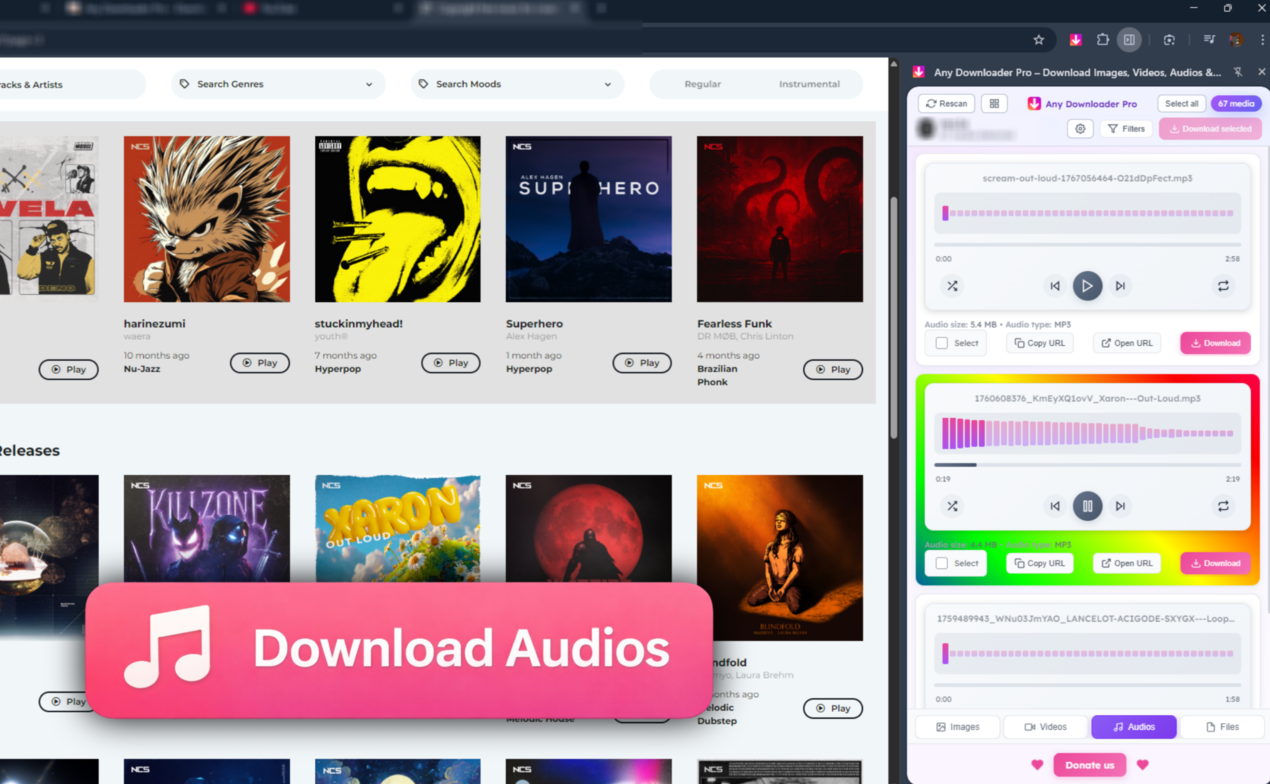Select the Instrumental version toggle
The height and width of the screenshot is (784, 1270).
click(809, 84)
